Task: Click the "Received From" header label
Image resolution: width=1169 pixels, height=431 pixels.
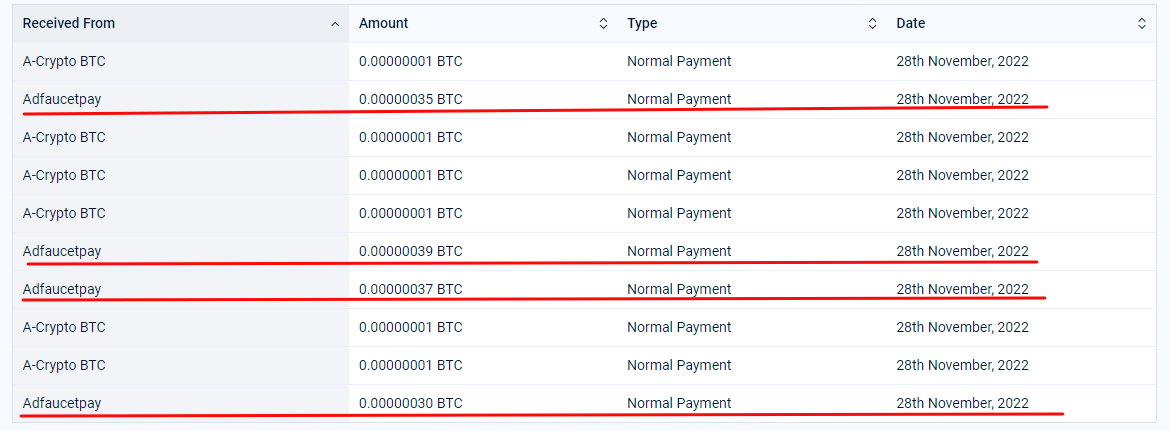Action: (69, 23)
